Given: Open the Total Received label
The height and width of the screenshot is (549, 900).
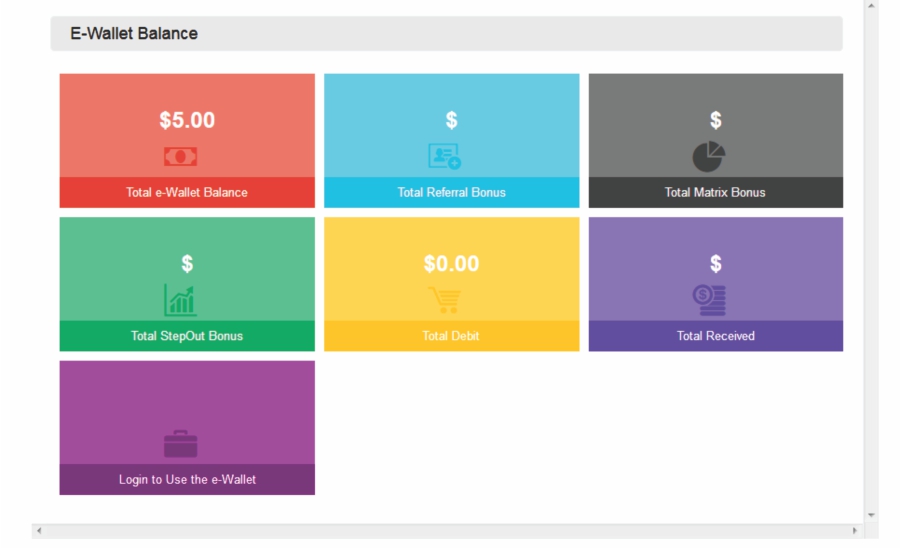Looking at the screenshot, I should pyautogui.click(x=715, y=336).
